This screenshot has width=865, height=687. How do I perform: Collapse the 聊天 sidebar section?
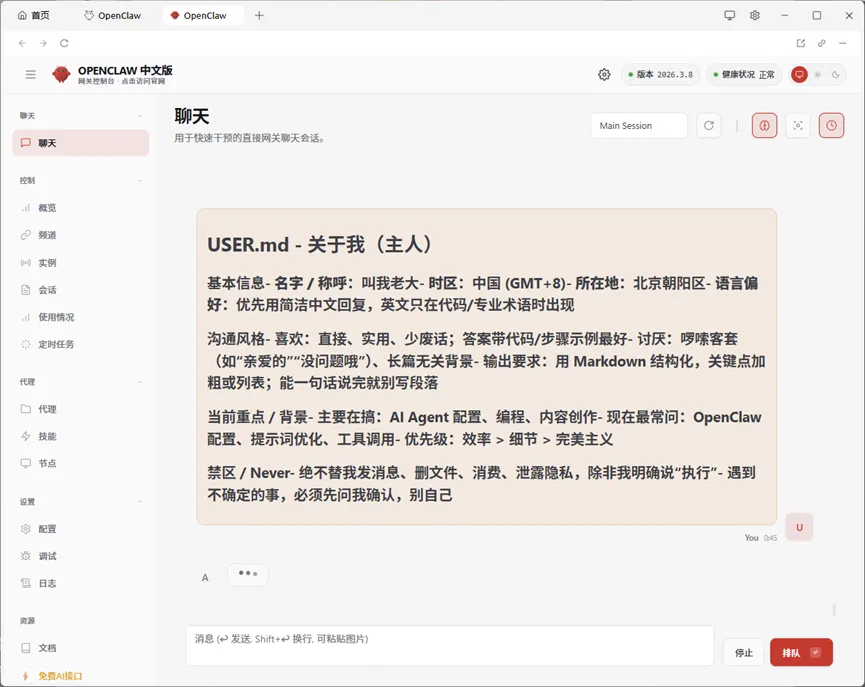[140, 116]
